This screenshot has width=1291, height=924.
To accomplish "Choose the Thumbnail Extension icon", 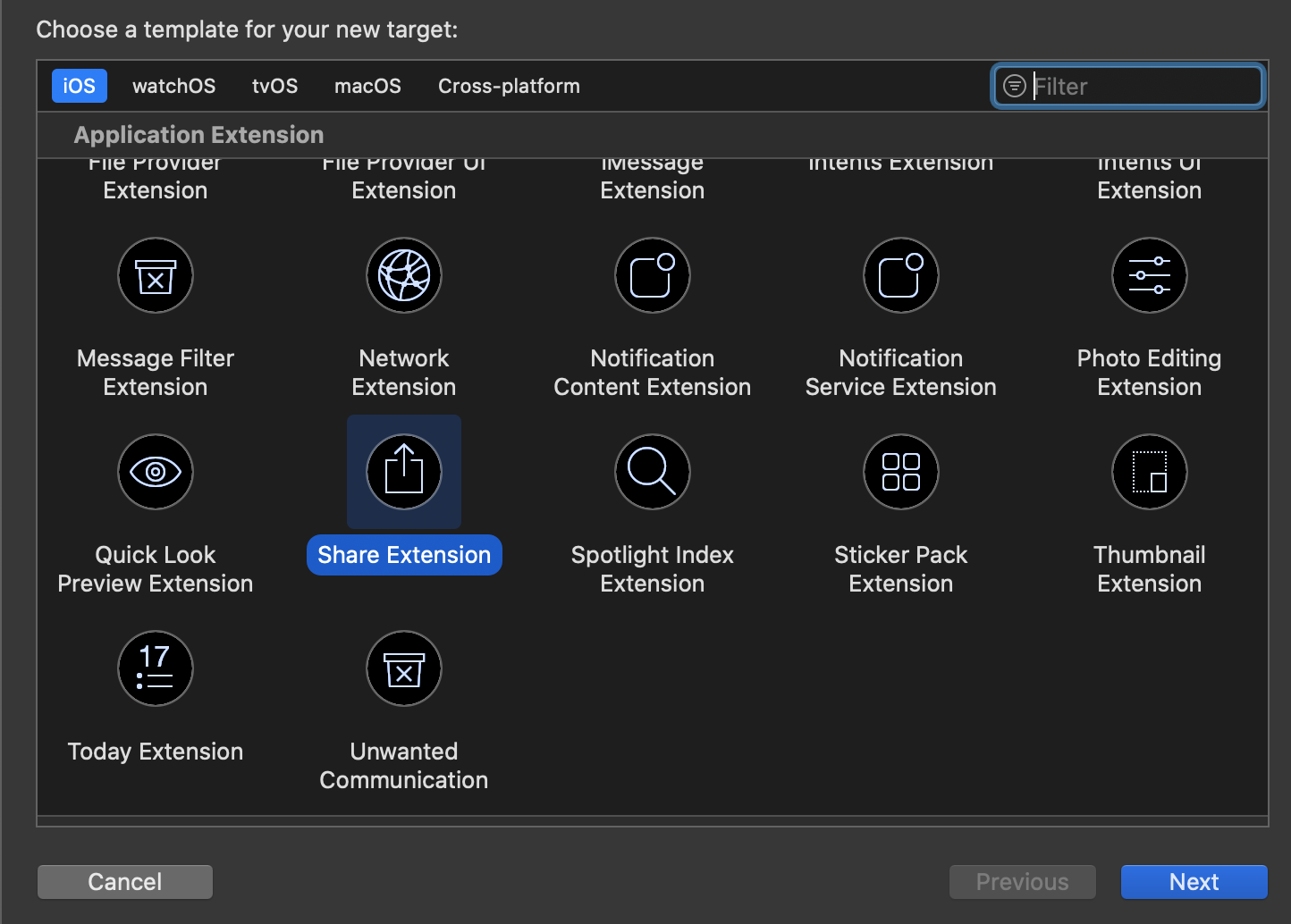I will pyautogui.click(x=1150, y=472).
